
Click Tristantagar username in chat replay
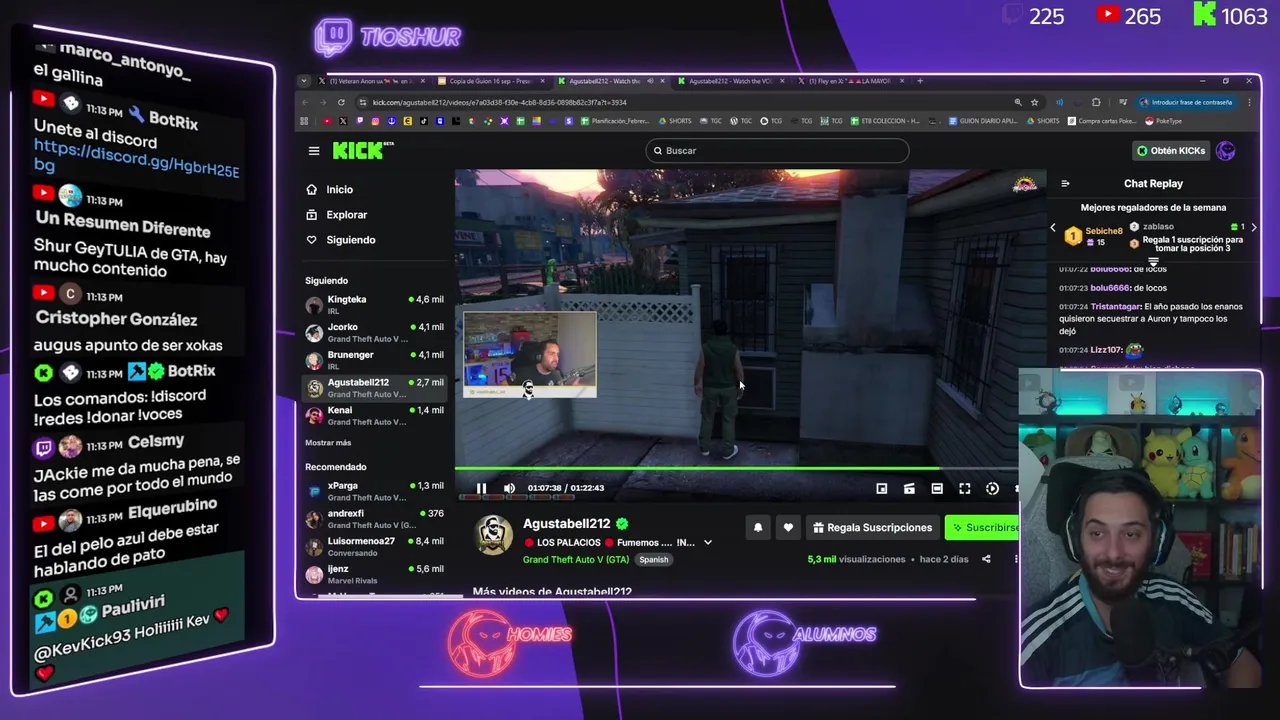click(x=1114, y=307)
